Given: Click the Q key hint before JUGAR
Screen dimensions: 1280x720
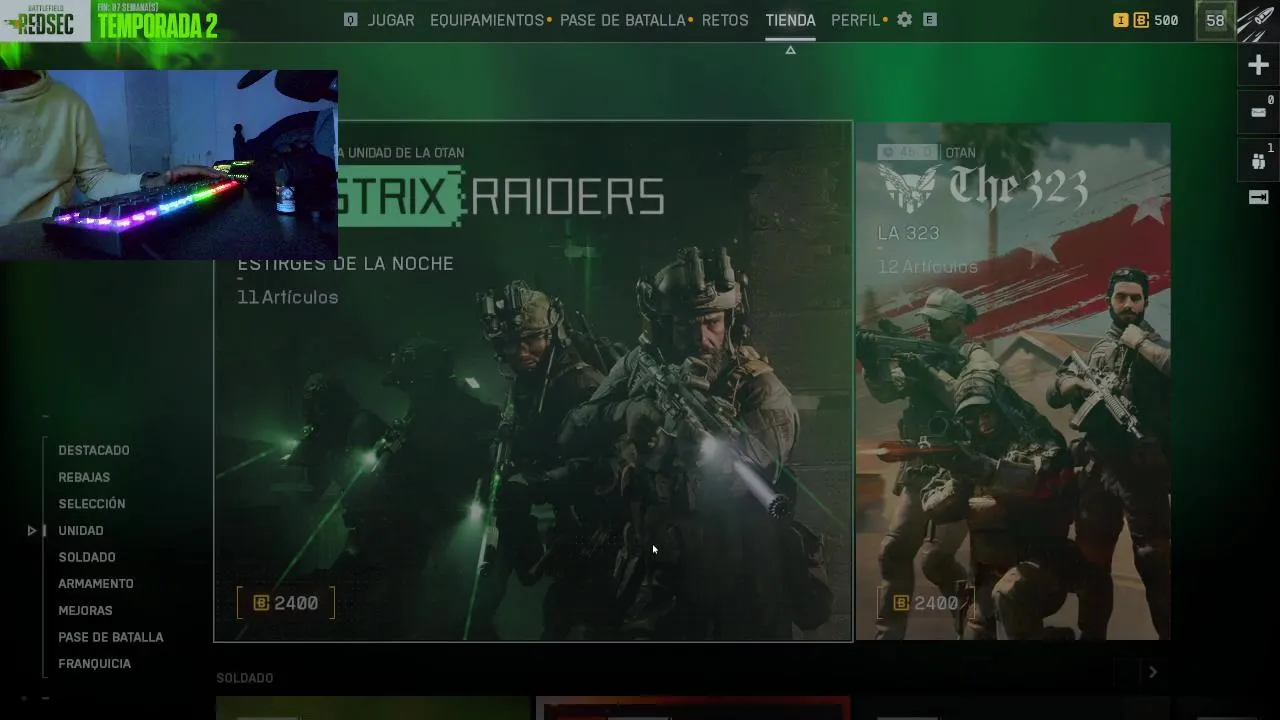Looking at the screenshot, I should click(x=350, y=20).
